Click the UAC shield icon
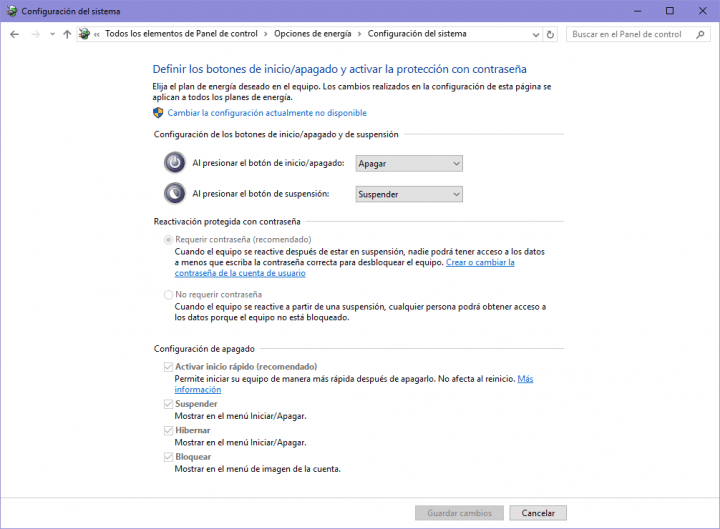The width and height of the screenshot is (720, 529). pos(158,113)
